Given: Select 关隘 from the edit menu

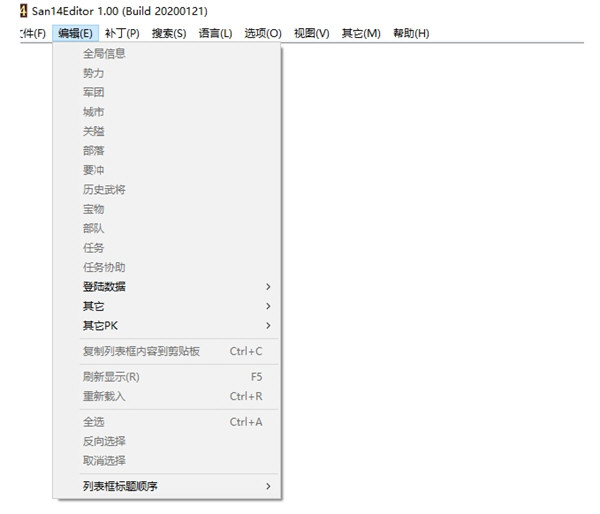Looking at the screenshot, I should [x=167, y=131].
